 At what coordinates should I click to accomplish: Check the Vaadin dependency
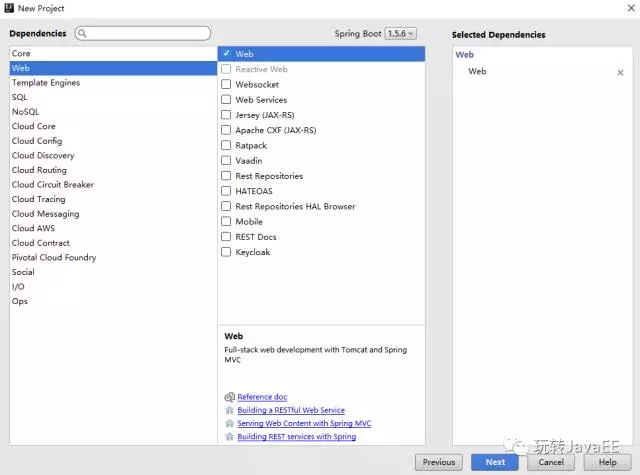pyautogui.click(x=226, y=160)
